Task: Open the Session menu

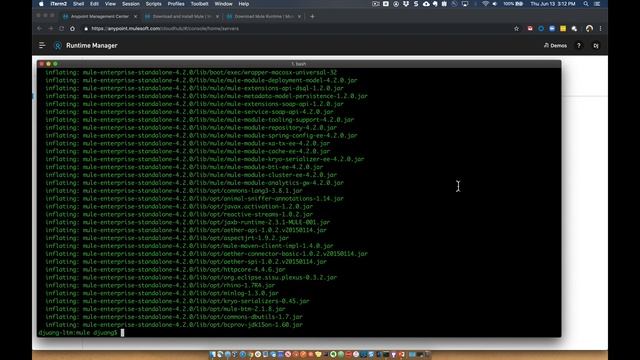Action: pyautogui.click(x=131, y=4)
